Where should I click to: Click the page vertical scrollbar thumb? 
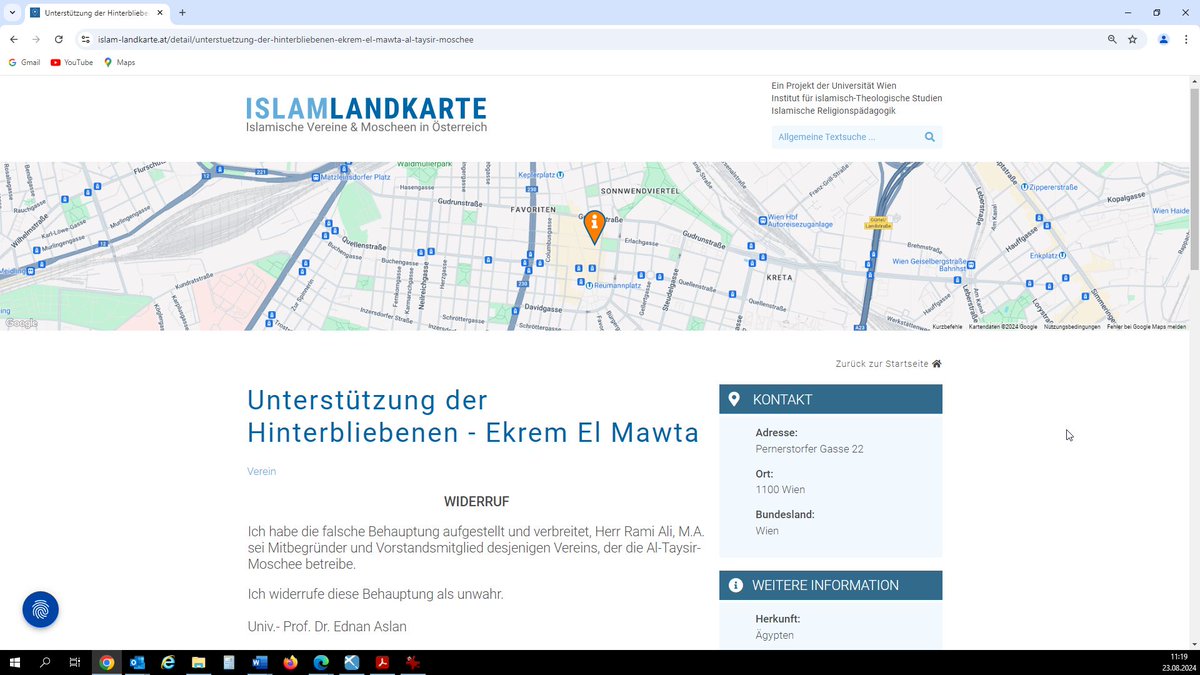point(1194,178)
